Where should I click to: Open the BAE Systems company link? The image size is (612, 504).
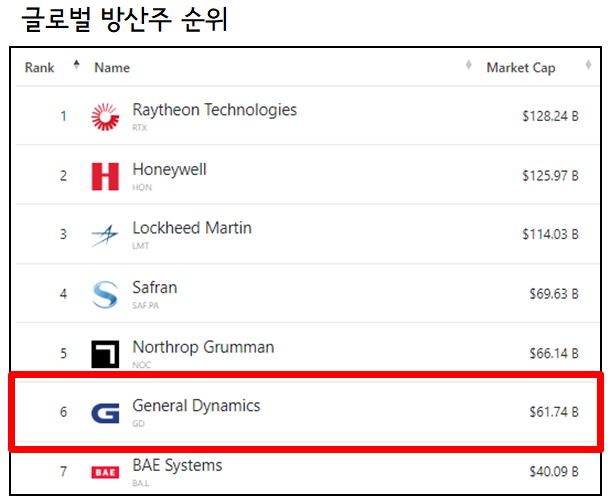click(x=177, y=466)
